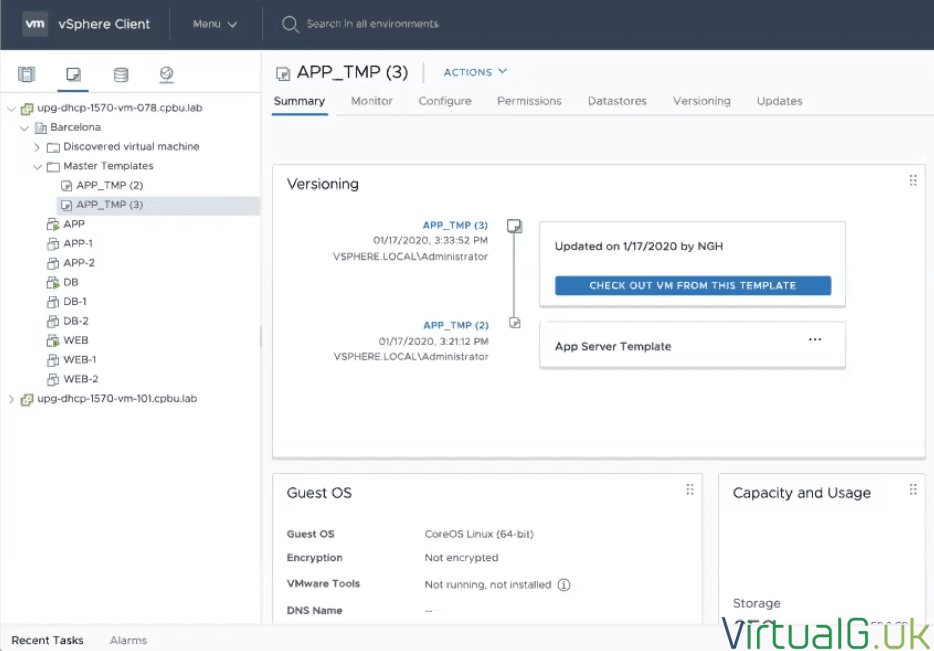The width and height of the screenshot is (934, 651).
Task: Open the Recent Tasks panel
Action: tap(48, 640)
